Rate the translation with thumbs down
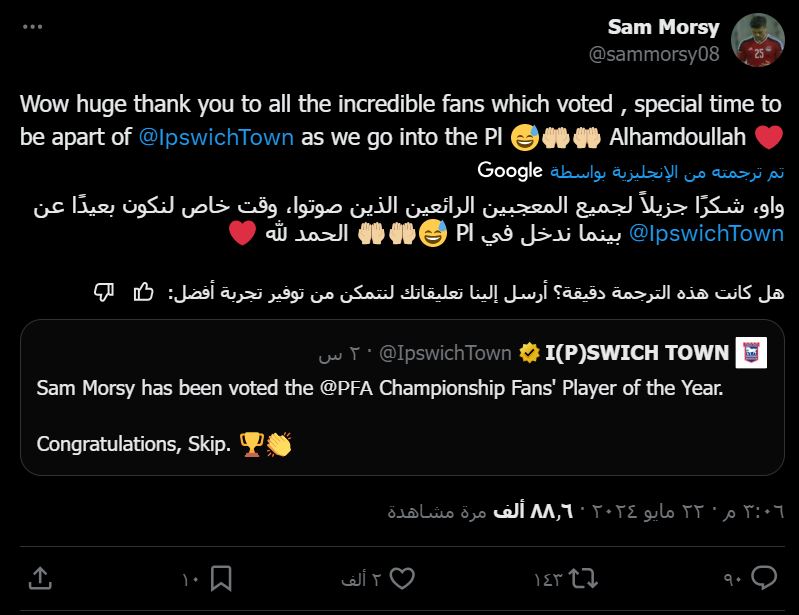The image size is (799, 615). tap(103, 292)
